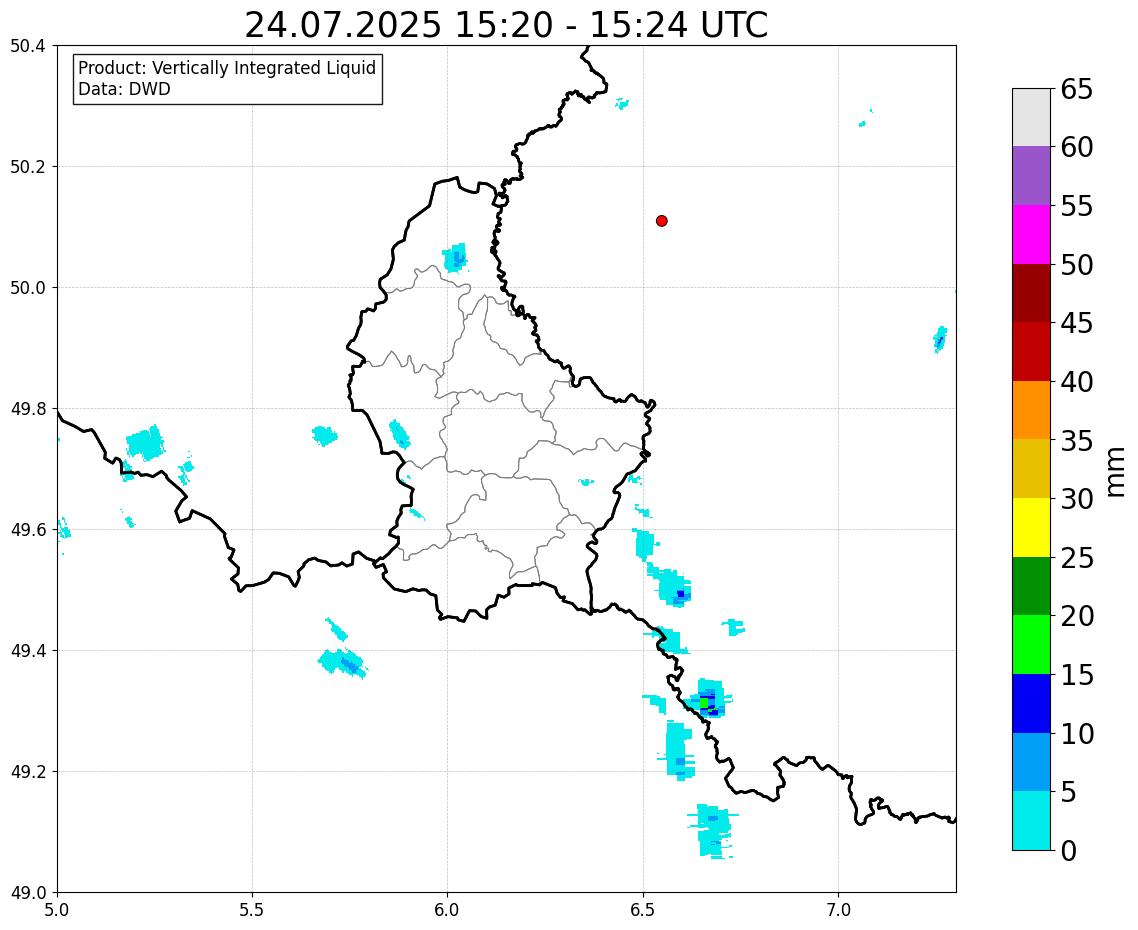Click the x-axis label 6.5
Viewport: 1138px width, 930px height.
pyautogui.click(x=643, y=910)
